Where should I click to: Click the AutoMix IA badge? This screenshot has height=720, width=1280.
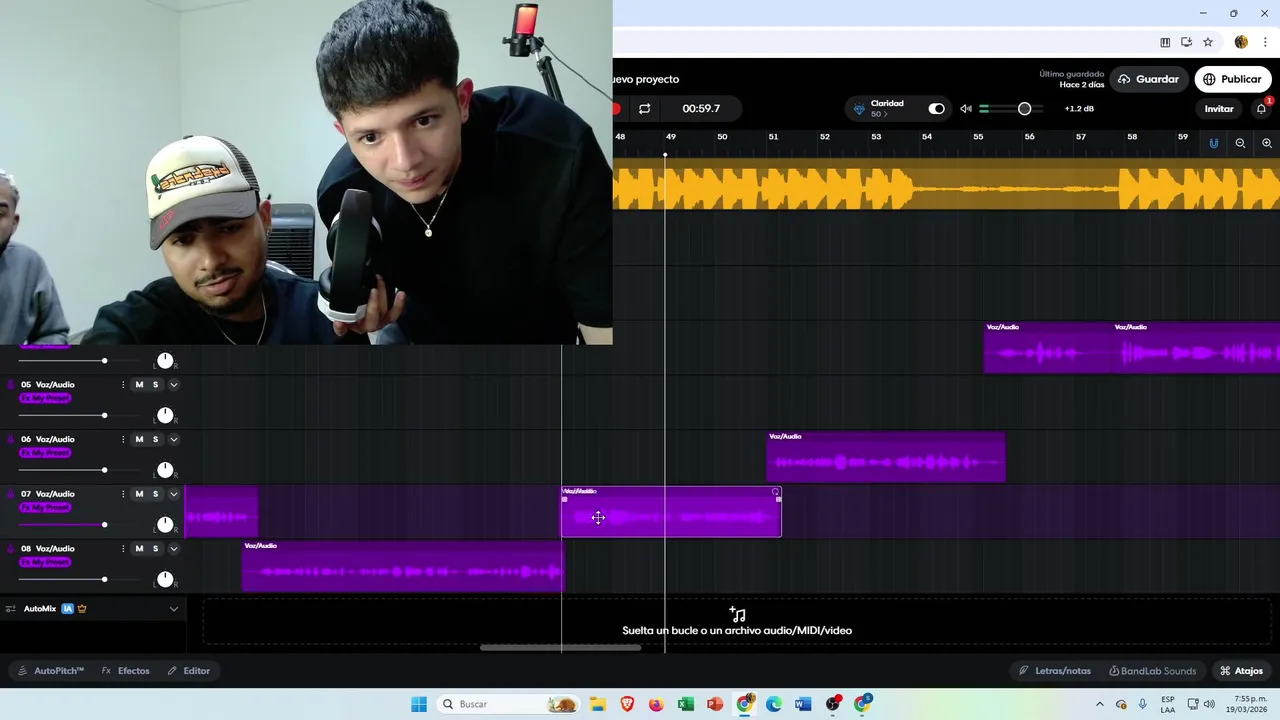[x=68, y=608]
